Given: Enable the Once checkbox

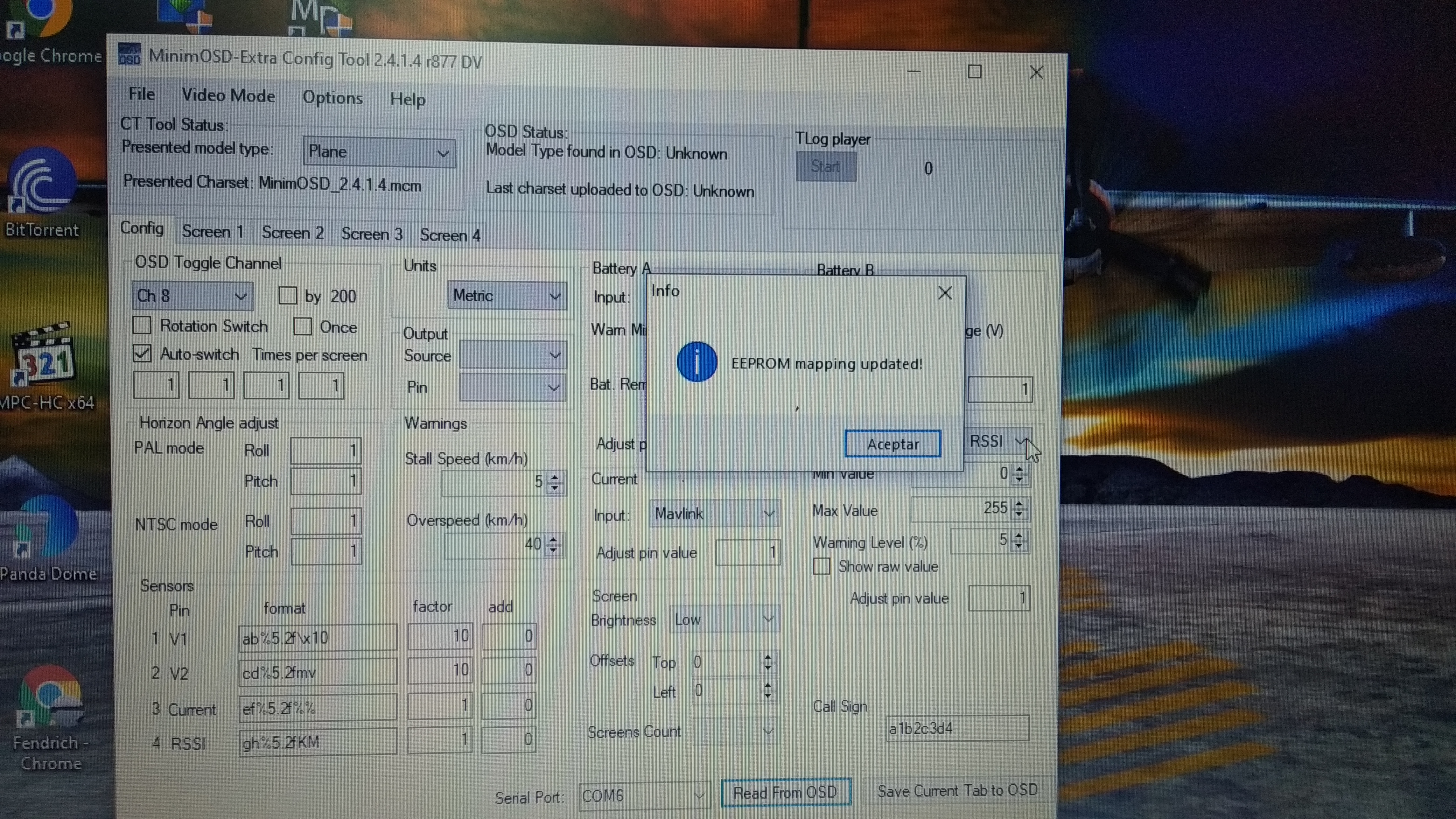Looking at the screenshot, I should 302,326.
